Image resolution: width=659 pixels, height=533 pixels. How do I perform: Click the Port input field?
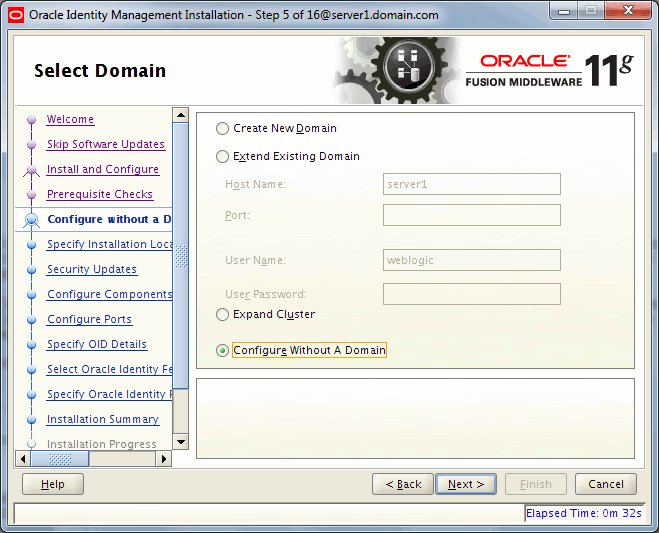[472, 215]
